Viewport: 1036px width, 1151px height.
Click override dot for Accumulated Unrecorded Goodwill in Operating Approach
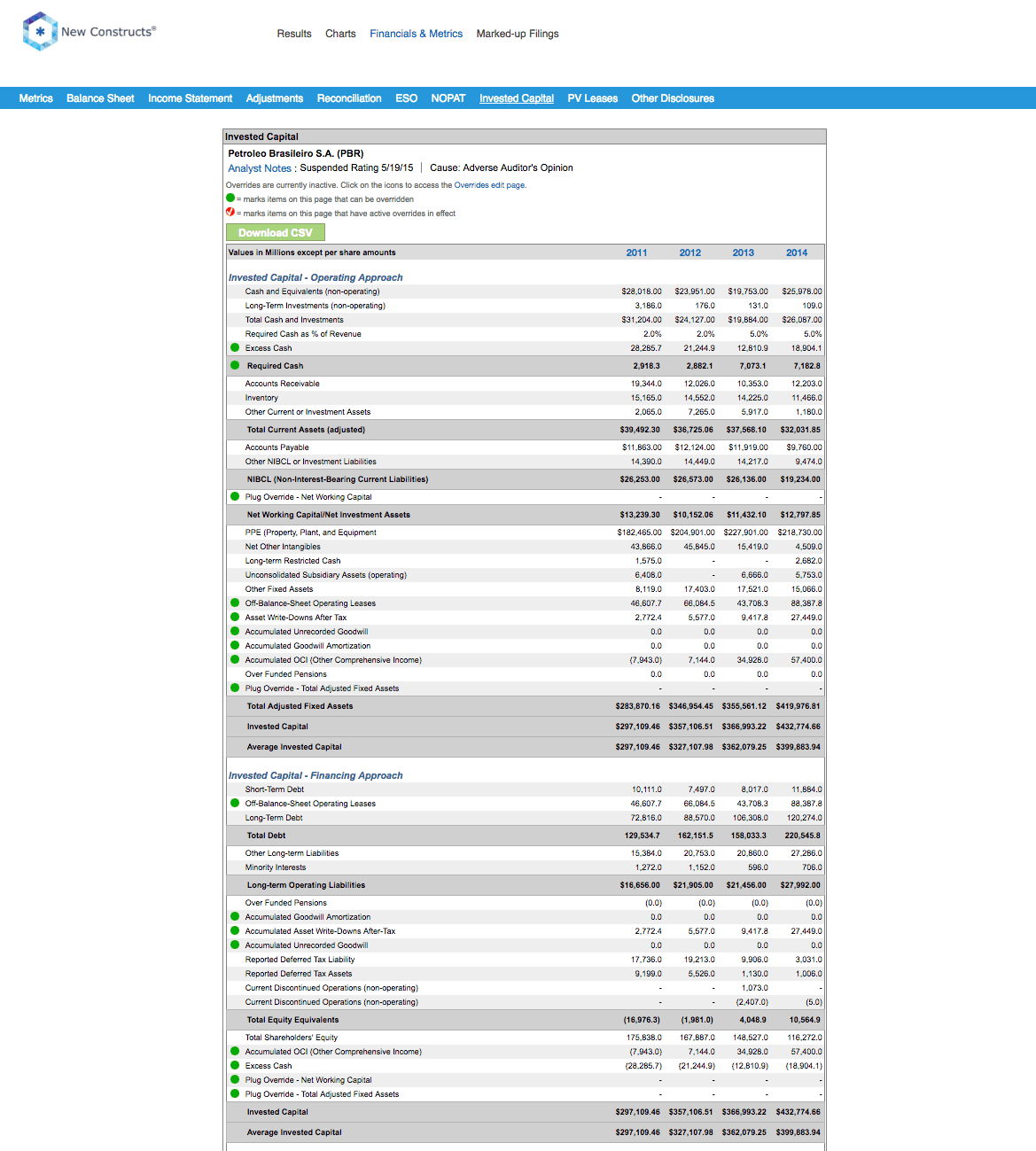pos(235,631)
